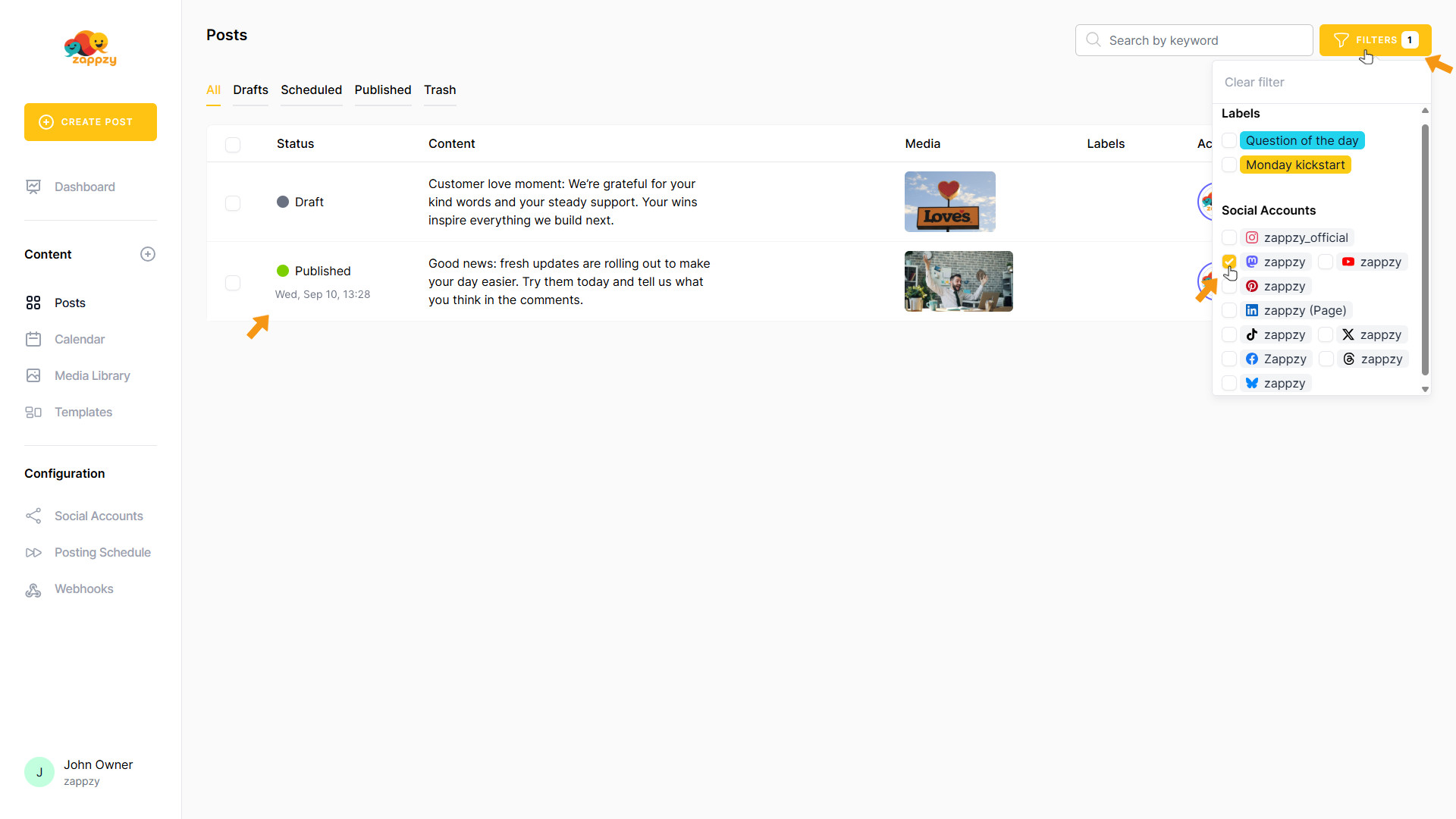Click the Zappzy logo in the sidebar
The height and width of the screenshot is (819, 1456).
coord(90,49)
